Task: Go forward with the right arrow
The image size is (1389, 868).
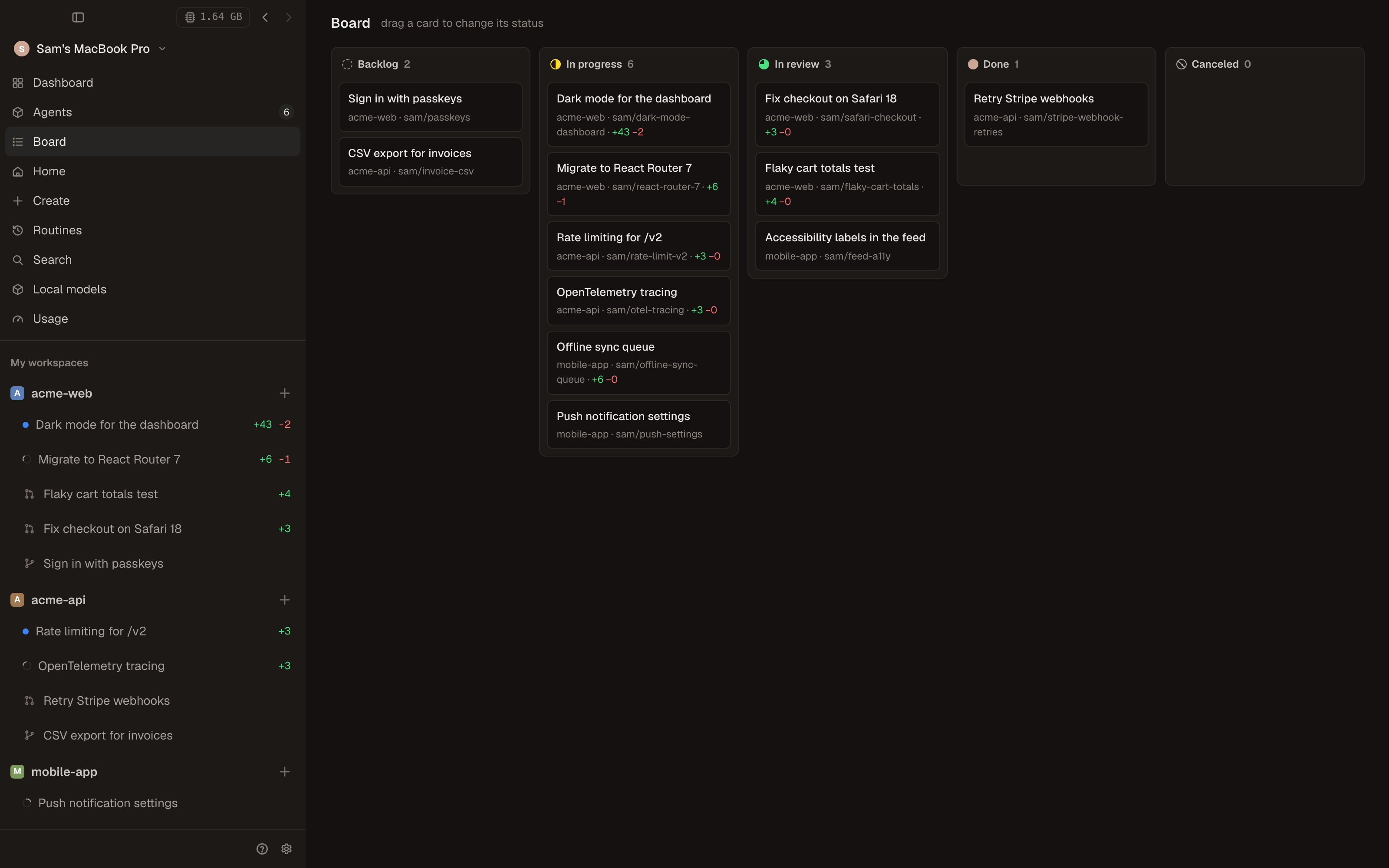Action: click(x=289, y=17)
